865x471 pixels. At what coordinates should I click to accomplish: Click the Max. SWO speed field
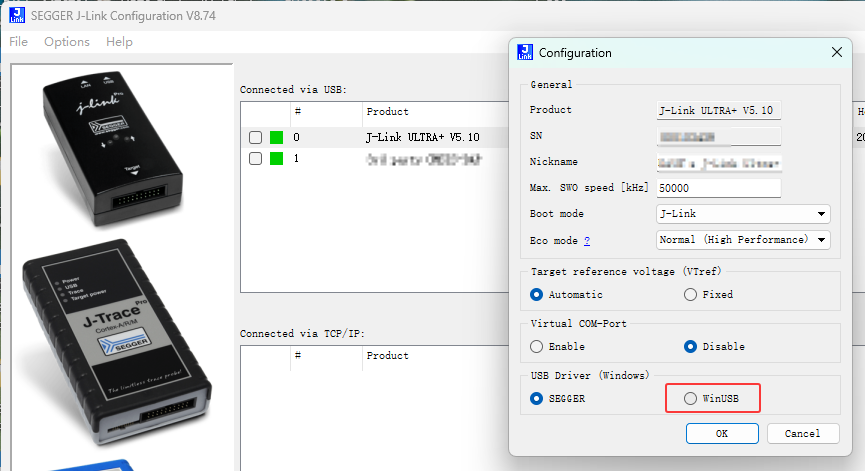[718, 188]
